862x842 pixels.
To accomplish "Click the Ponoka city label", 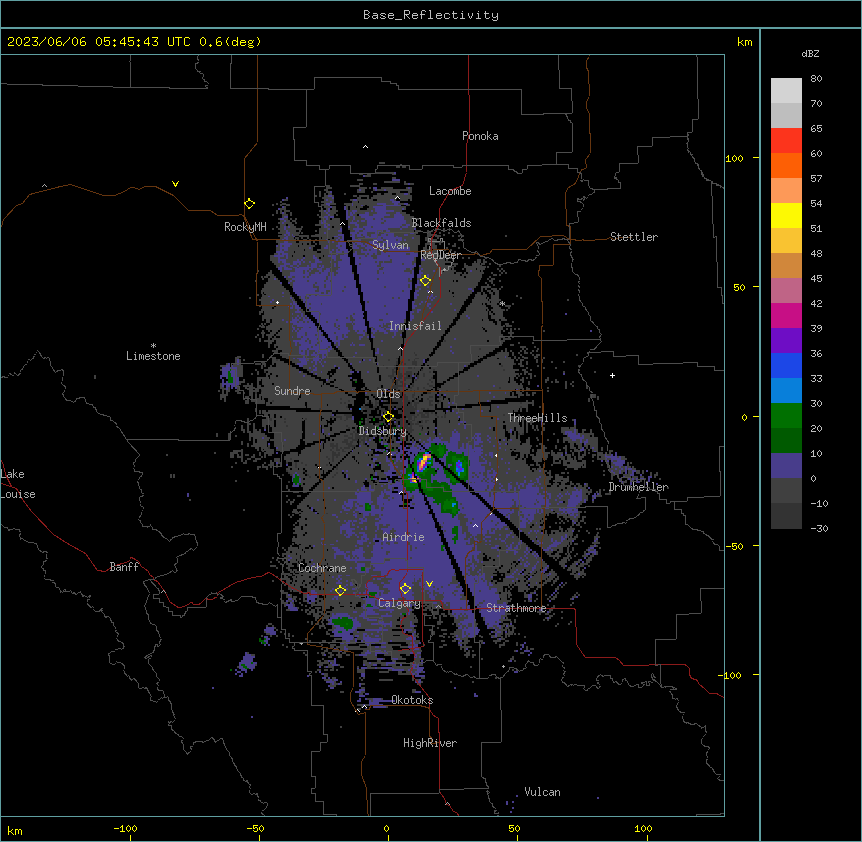I will 480,136.
